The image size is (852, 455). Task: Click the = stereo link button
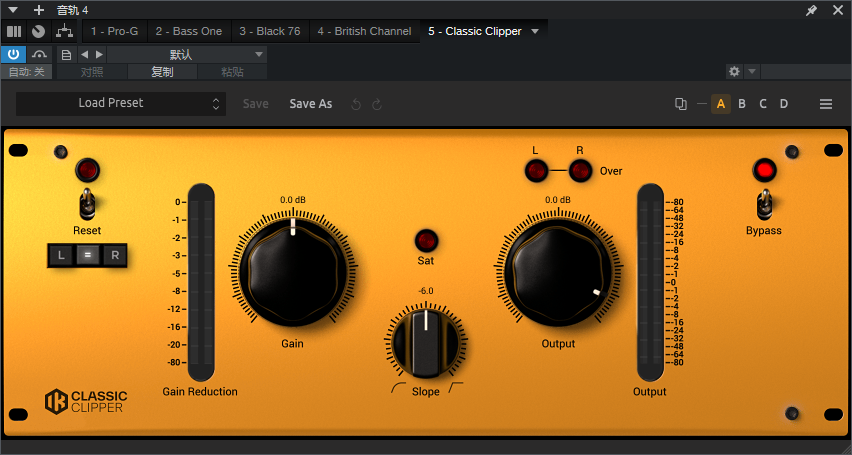tap(87, 255)
